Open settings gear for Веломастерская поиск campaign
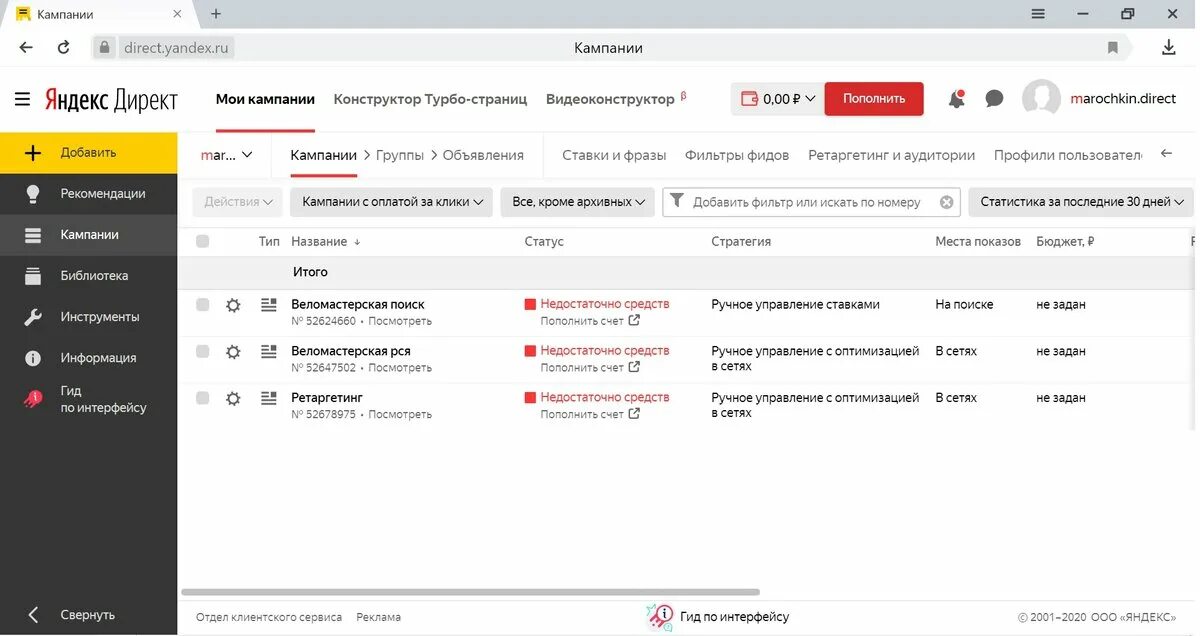Viewport: 1200px width, 636px height. (233, 304)
